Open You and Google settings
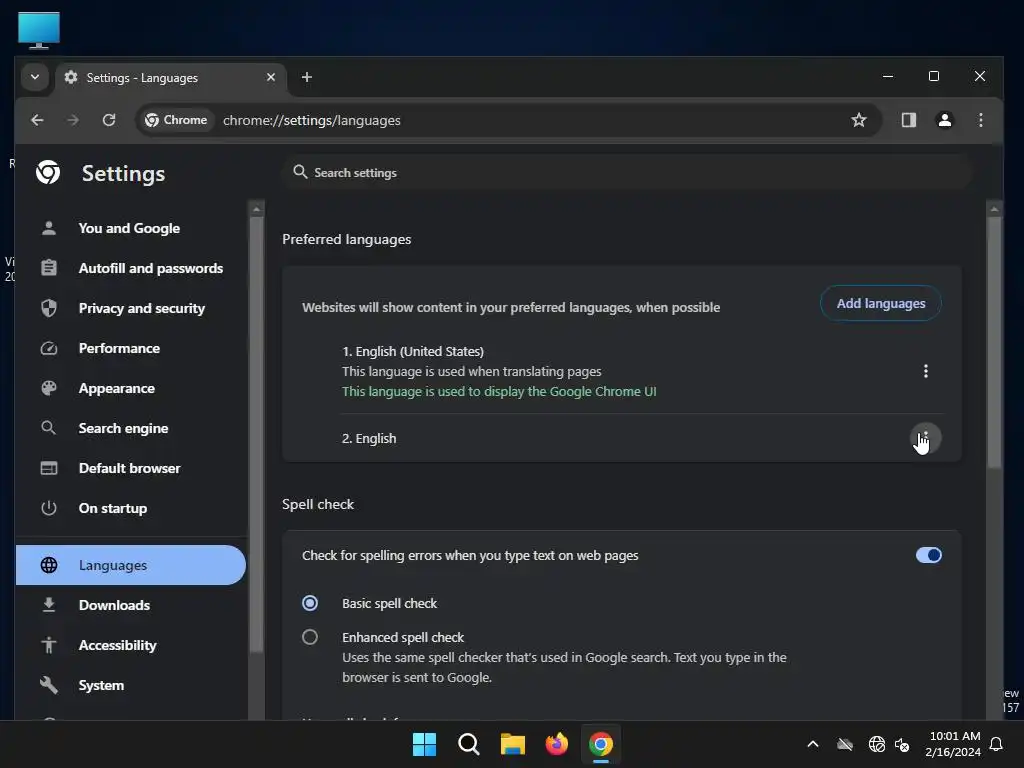The image size is (1024, 768). click(x=131, y=229)
